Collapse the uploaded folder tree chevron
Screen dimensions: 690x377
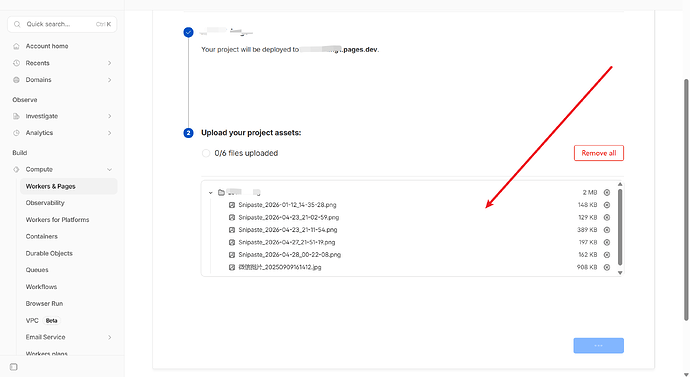210,193
